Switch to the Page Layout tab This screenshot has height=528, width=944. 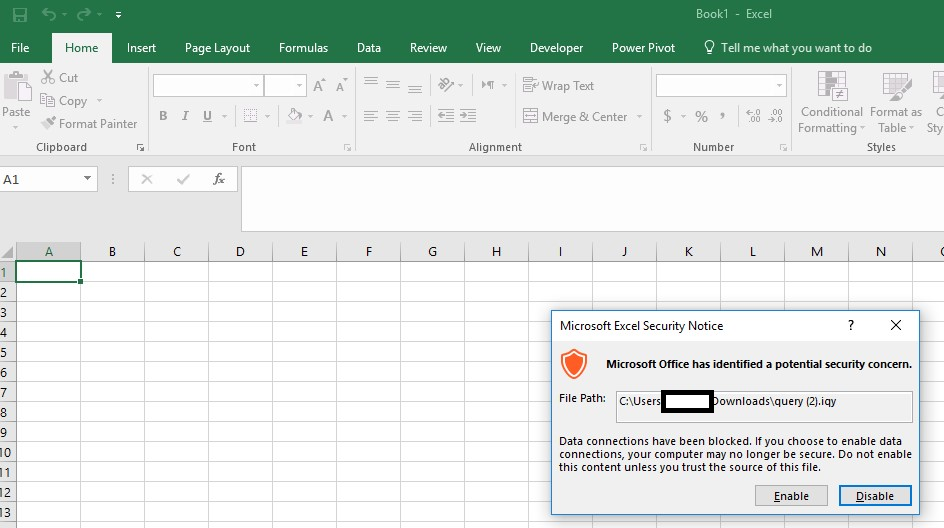pyautogui.click(x=217, y=48)
